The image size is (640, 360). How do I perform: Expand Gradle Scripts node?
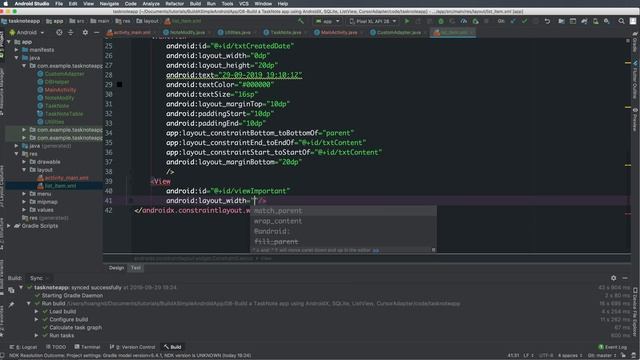tap(9, 226)
